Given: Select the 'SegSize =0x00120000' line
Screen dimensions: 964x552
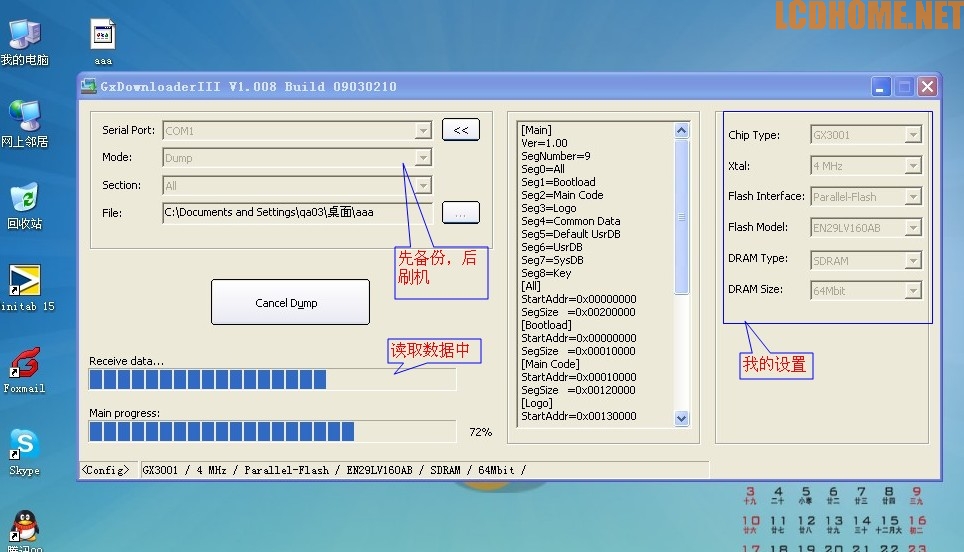Looking at the screenshot, I should 578,390.
